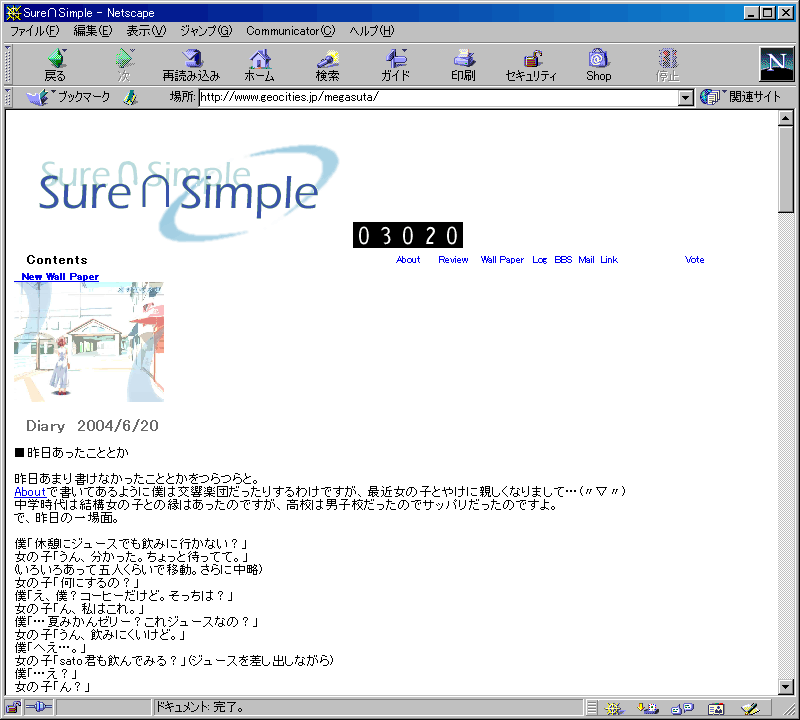Open the 検索 search tool
The width and height of the screenshot is (800, 720).
[x=327, y=65]
